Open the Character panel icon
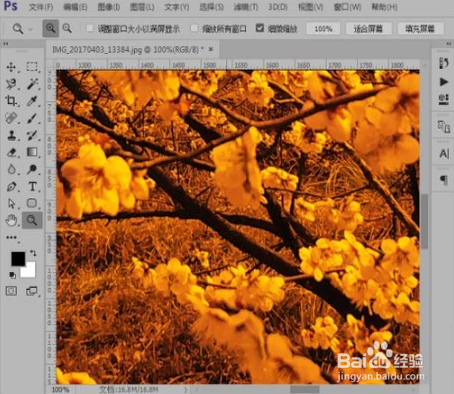 click(444, 153)
